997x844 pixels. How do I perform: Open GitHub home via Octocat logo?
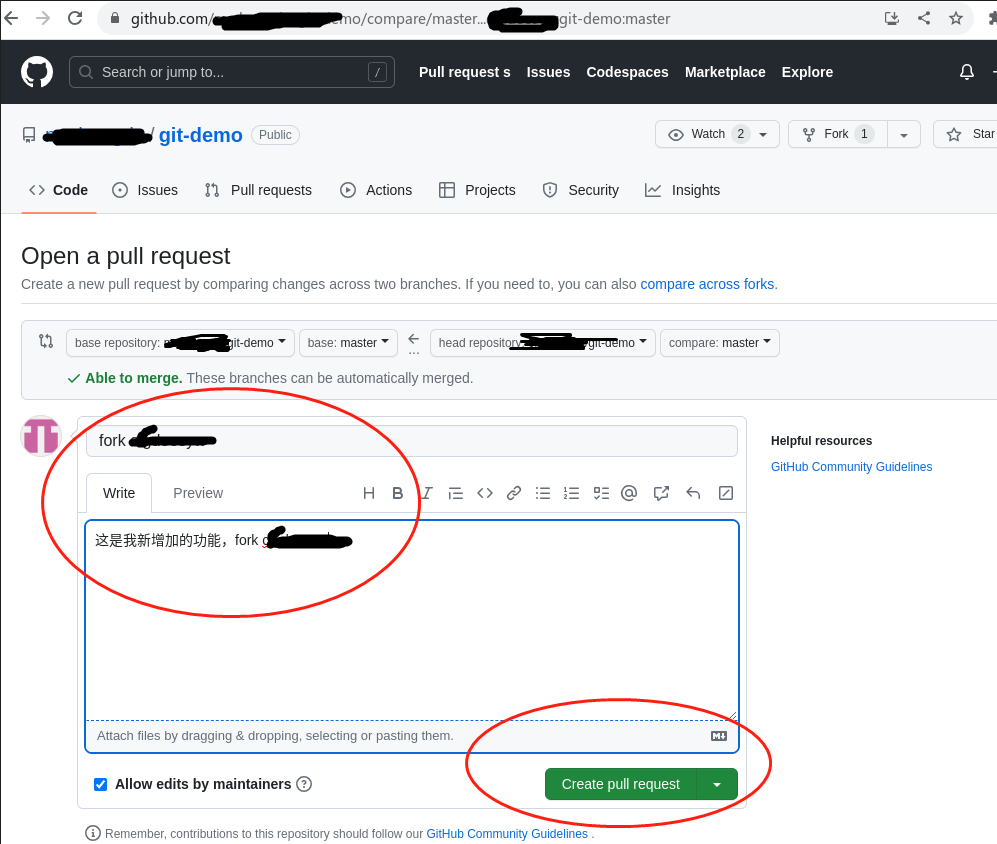pos(37,72)
